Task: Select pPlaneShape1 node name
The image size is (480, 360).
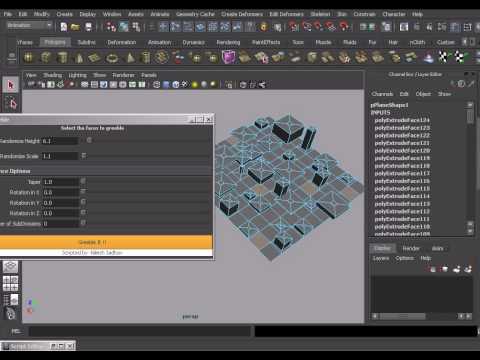Action: 389,105
